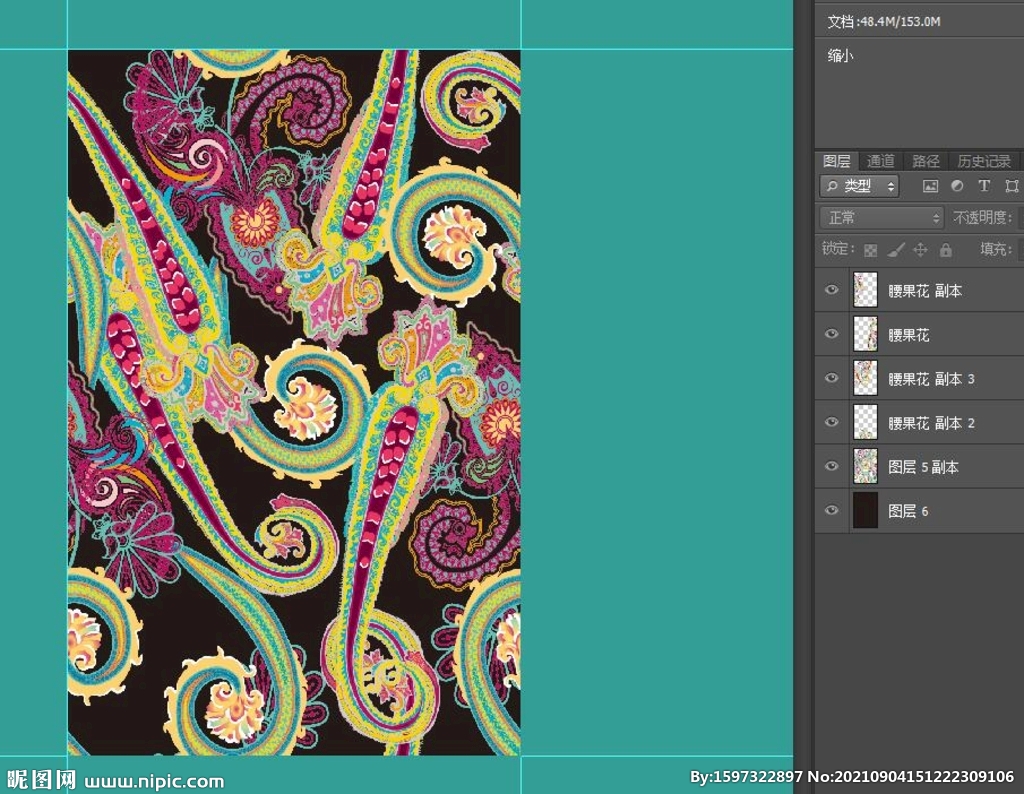
Task: Enable lock position move icon
Action: coord(921,250)
